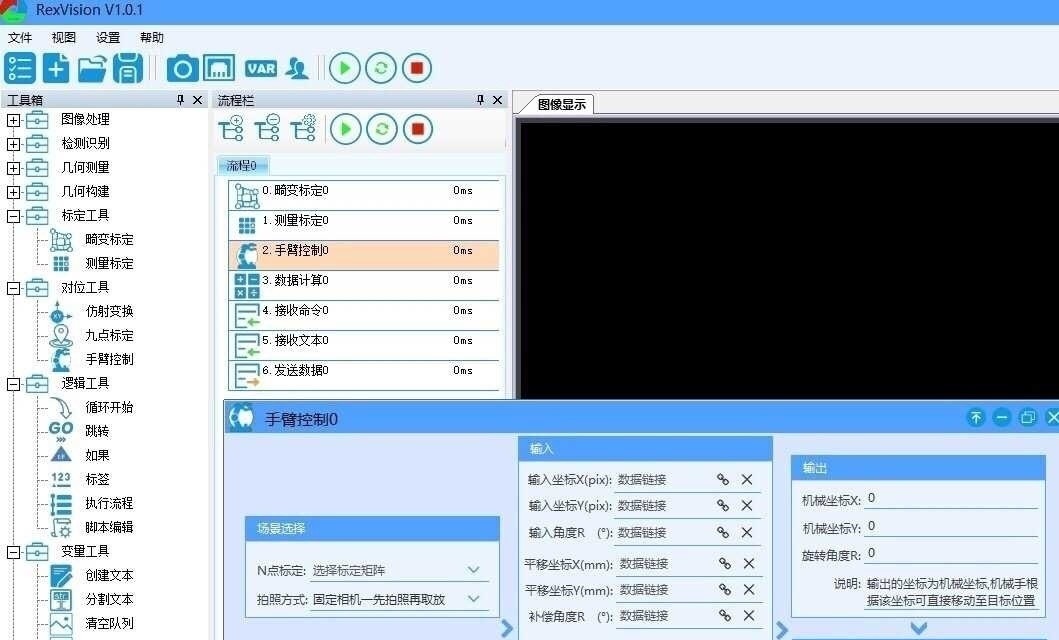Pin 手臂控制0 panel on top arrow
The image size is (1059, 640).
point(976,417)
